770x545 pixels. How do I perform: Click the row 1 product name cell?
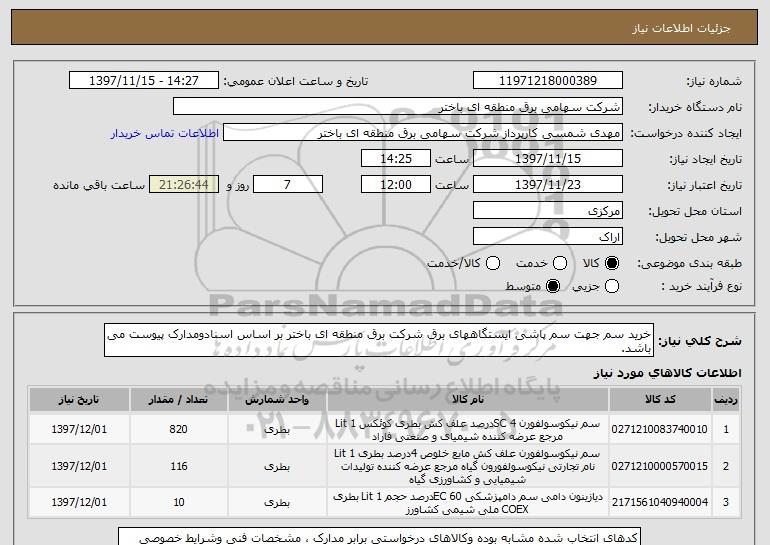468,430
